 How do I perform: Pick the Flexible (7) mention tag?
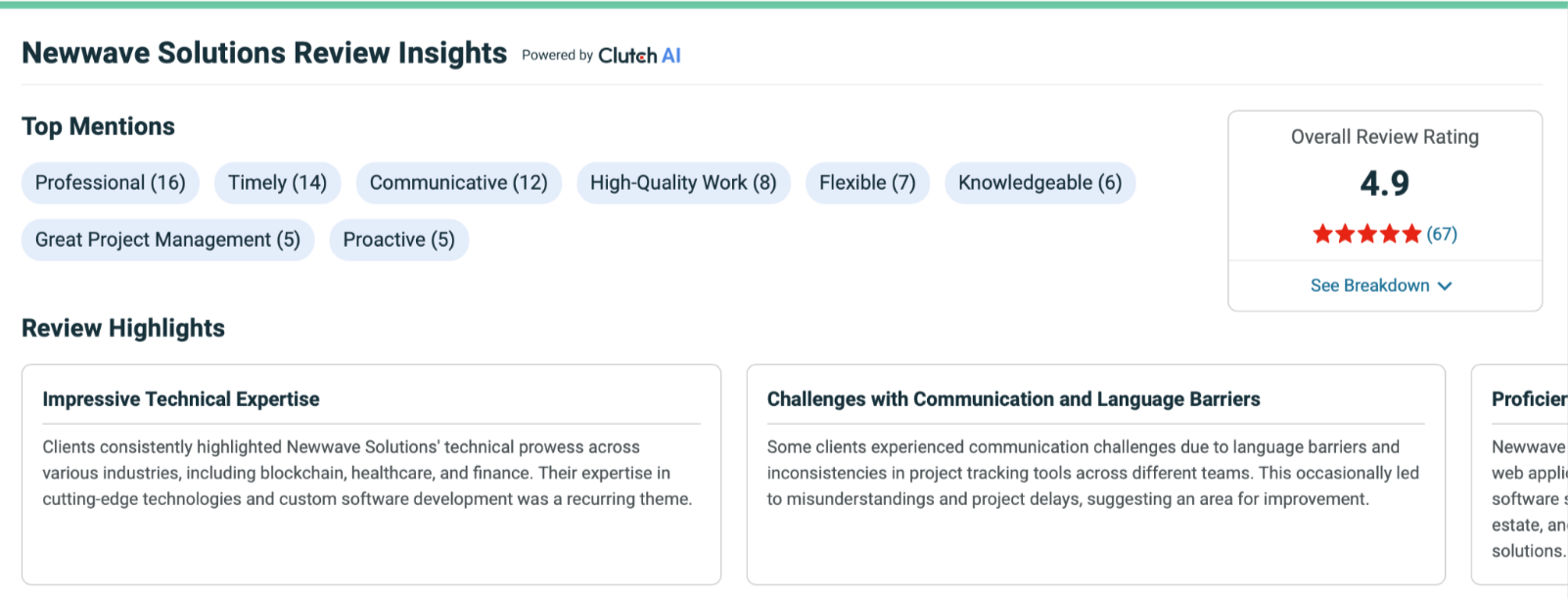click(867, 183)
